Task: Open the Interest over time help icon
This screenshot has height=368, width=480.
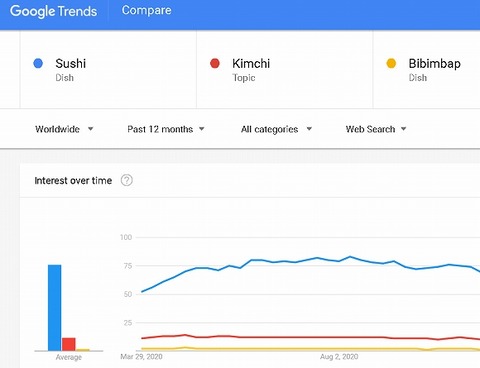Action: pos(127,180)
